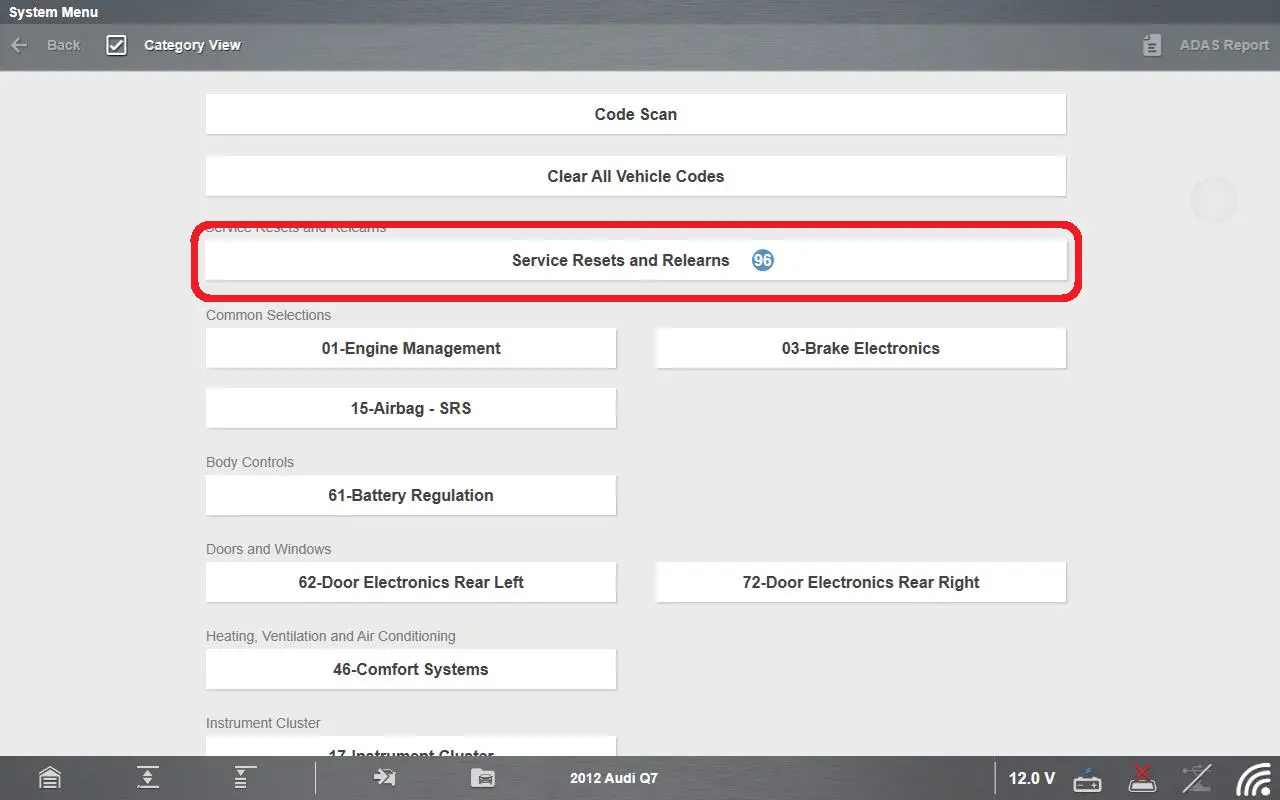Click the 96 count badge
Image resolution: width=1280 pixels, height=800 pixels.
coord(763,260)
